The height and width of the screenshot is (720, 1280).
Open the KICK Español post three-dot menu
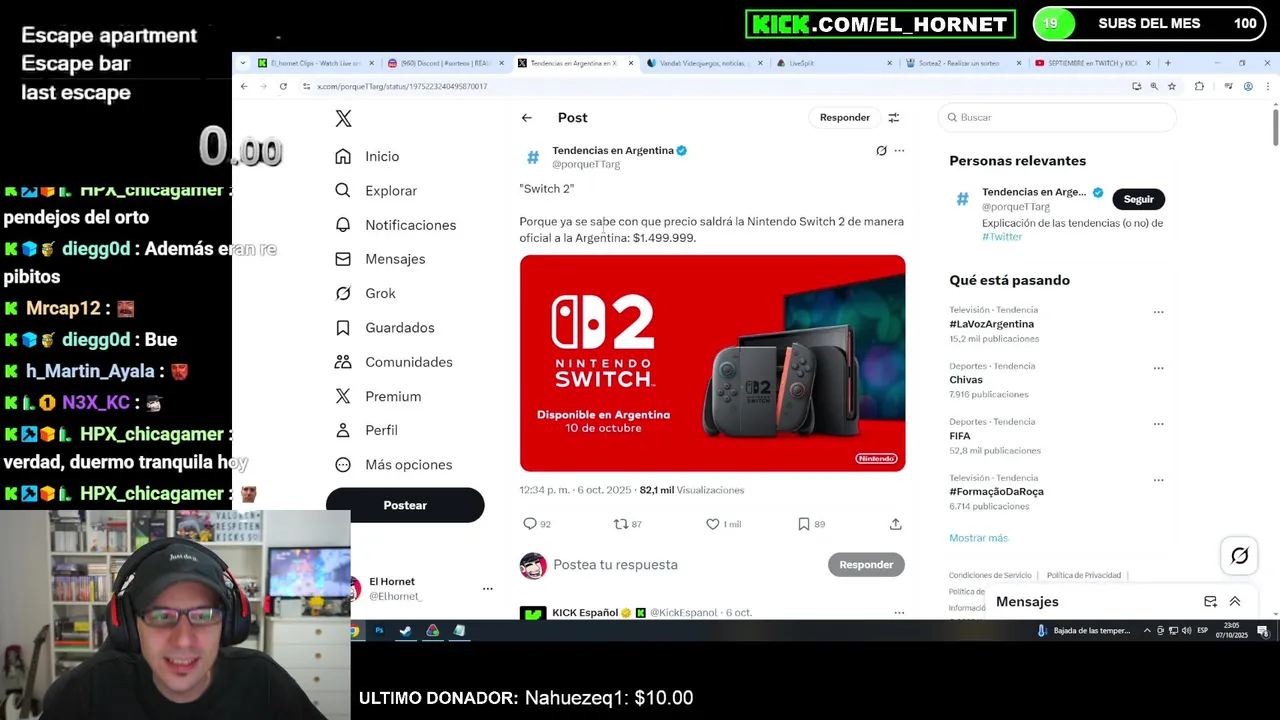[x=899, y=613]
